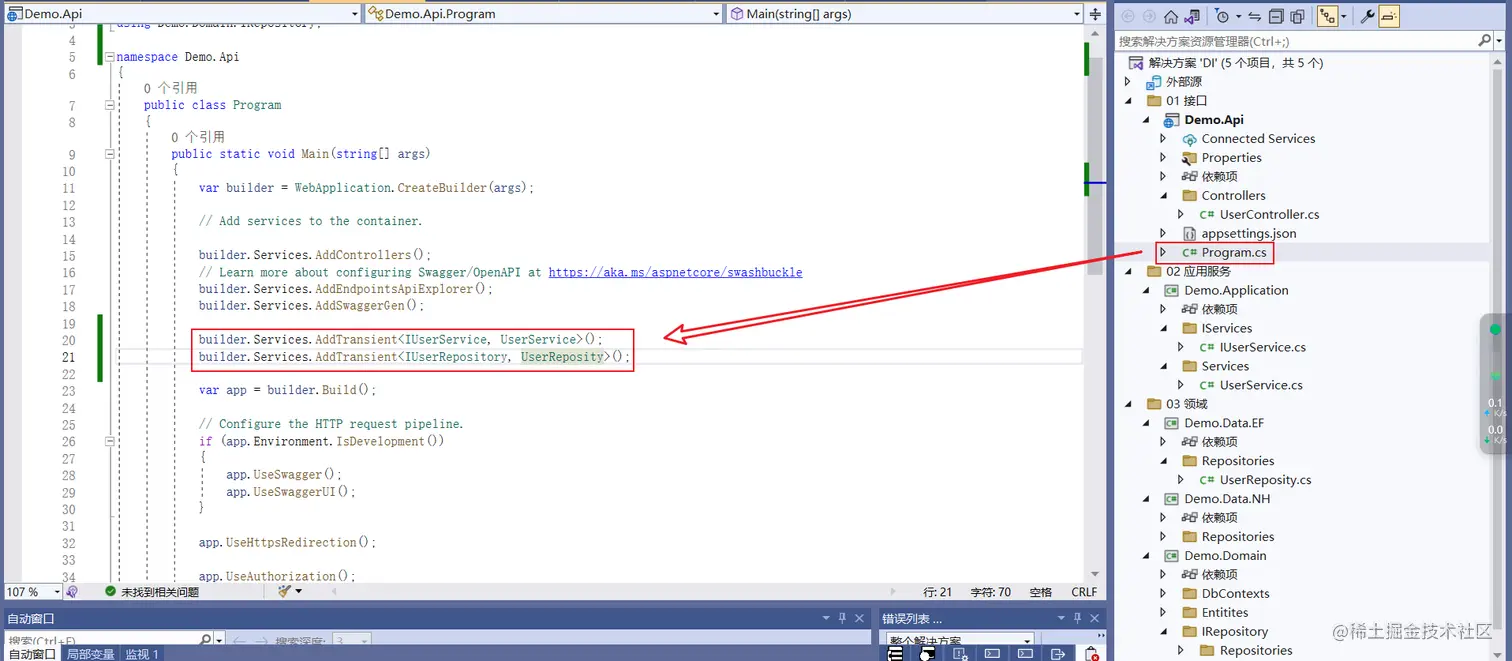Viewport: 1512px width, 661px height.
Task: Collapse the 02 应用服务 folder node
Action: [x=1128, y=272]
